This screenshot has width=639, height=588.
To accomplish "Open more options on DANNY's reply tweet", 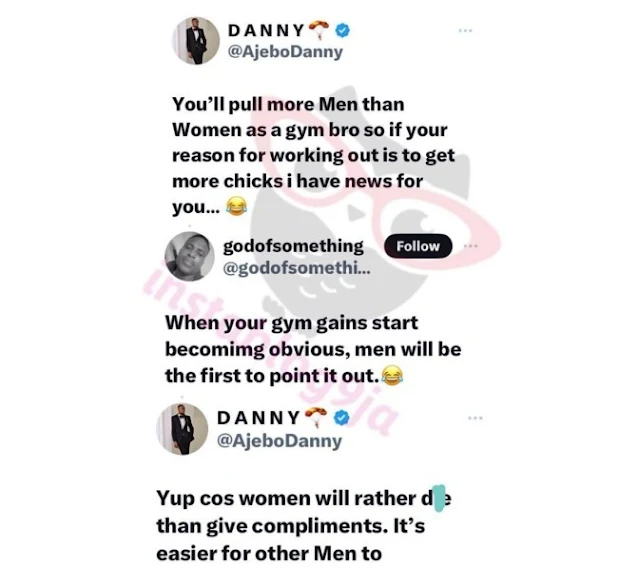I will pos(475,418).
